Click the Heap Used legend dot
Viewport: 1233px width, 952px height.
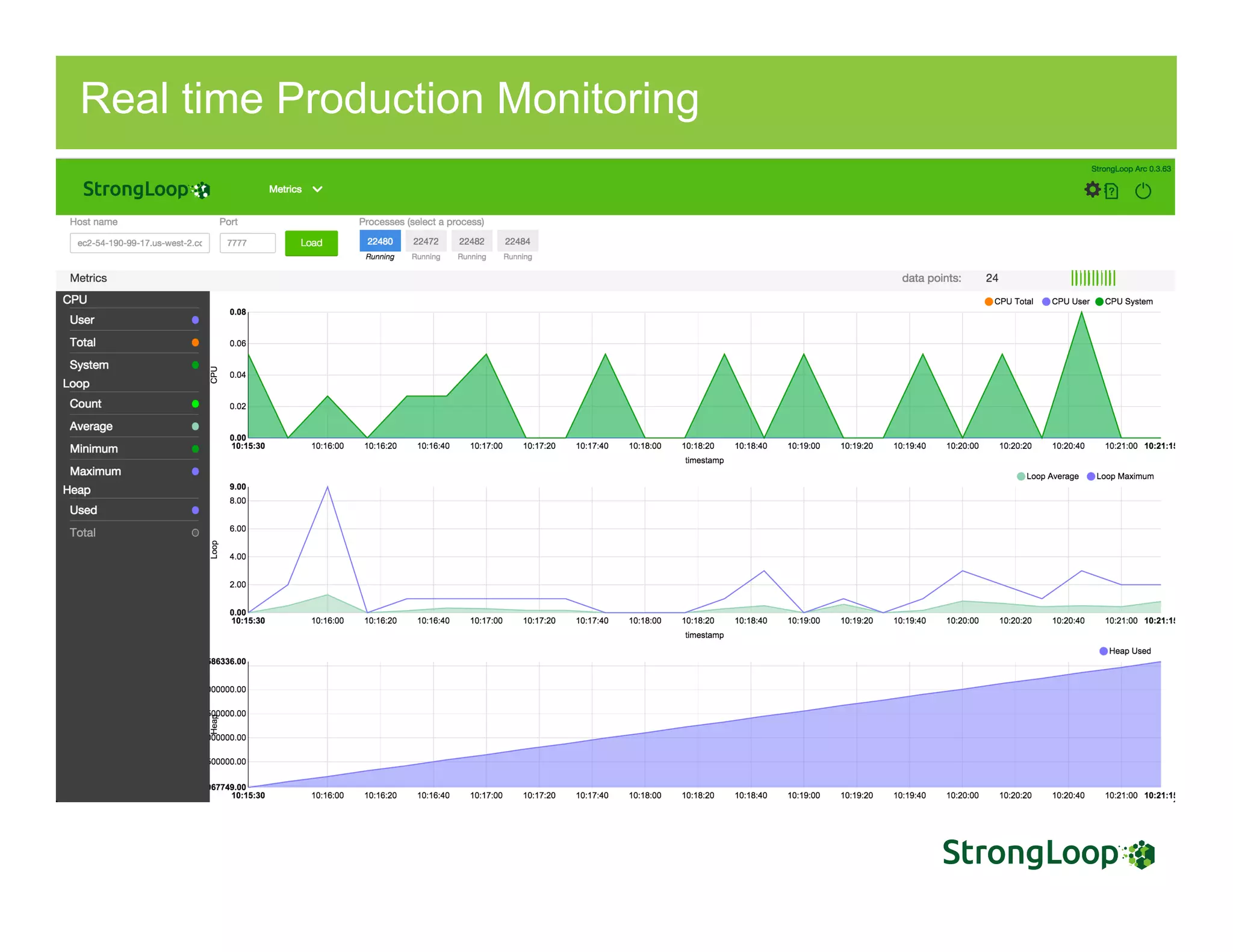[1104, 651]
